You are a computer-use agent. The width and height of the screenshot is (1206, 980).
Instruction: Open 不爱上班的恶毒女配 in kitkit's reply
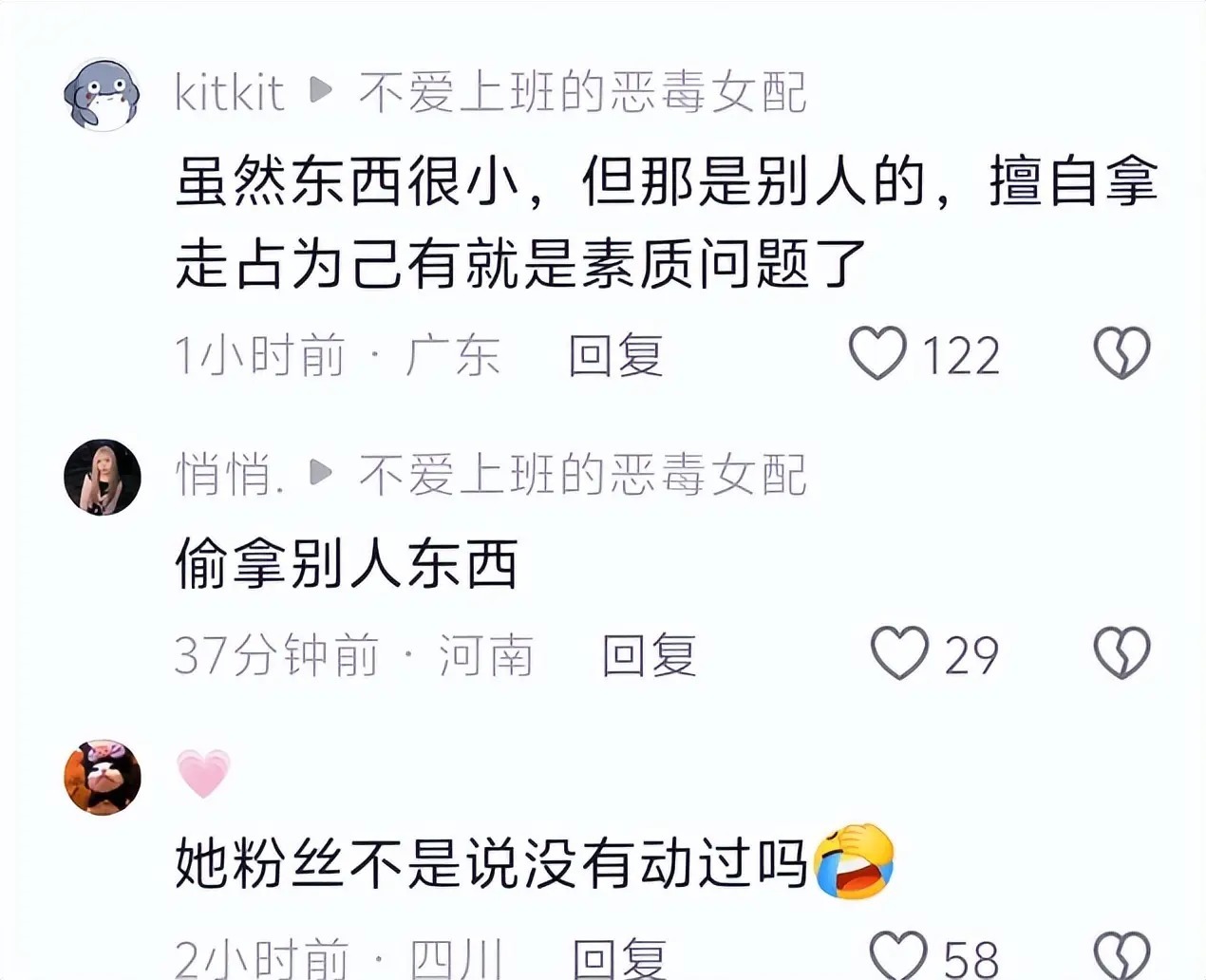[582, 93]
